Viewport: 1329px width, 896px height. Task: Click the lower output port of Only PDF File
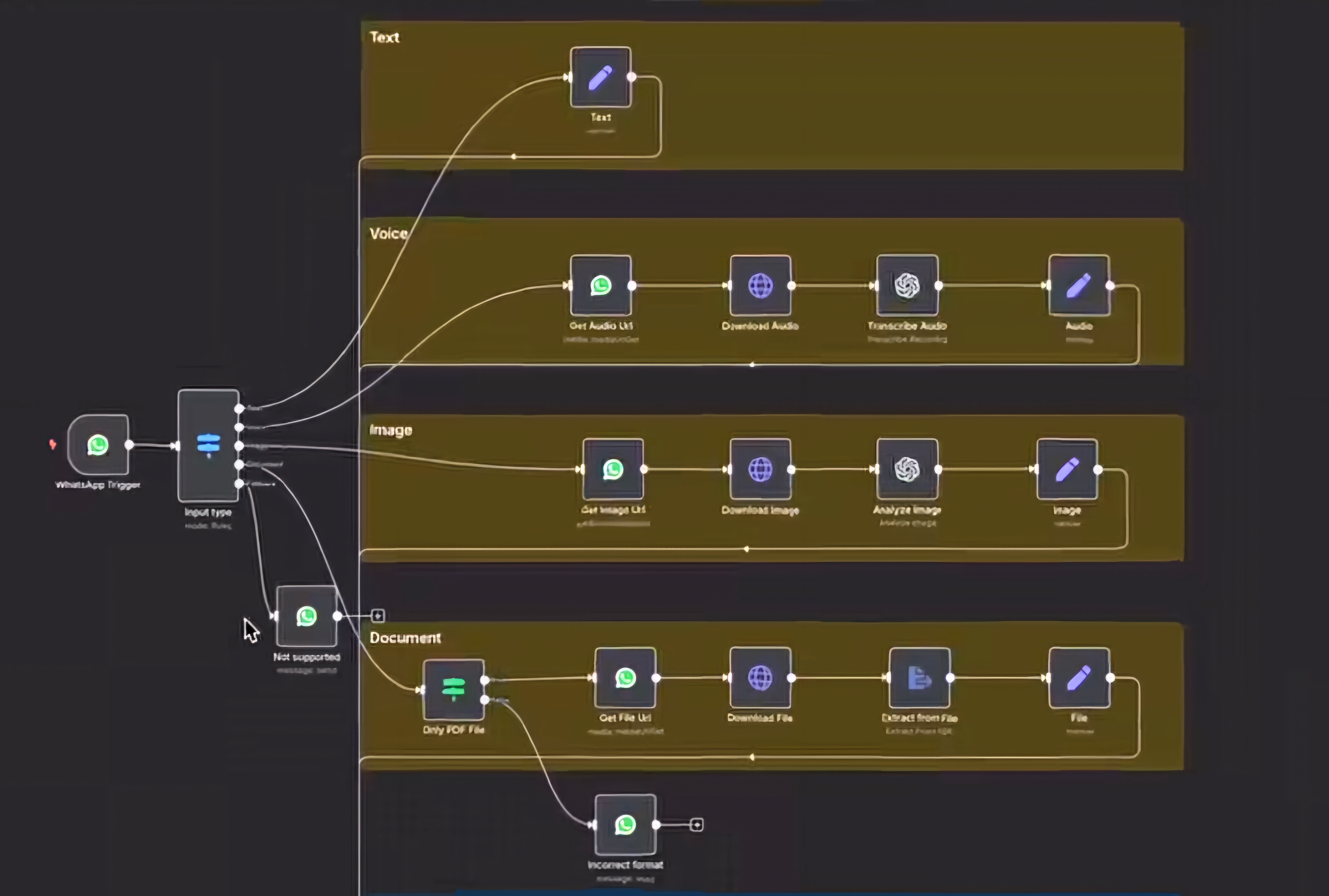click(484, 699)
